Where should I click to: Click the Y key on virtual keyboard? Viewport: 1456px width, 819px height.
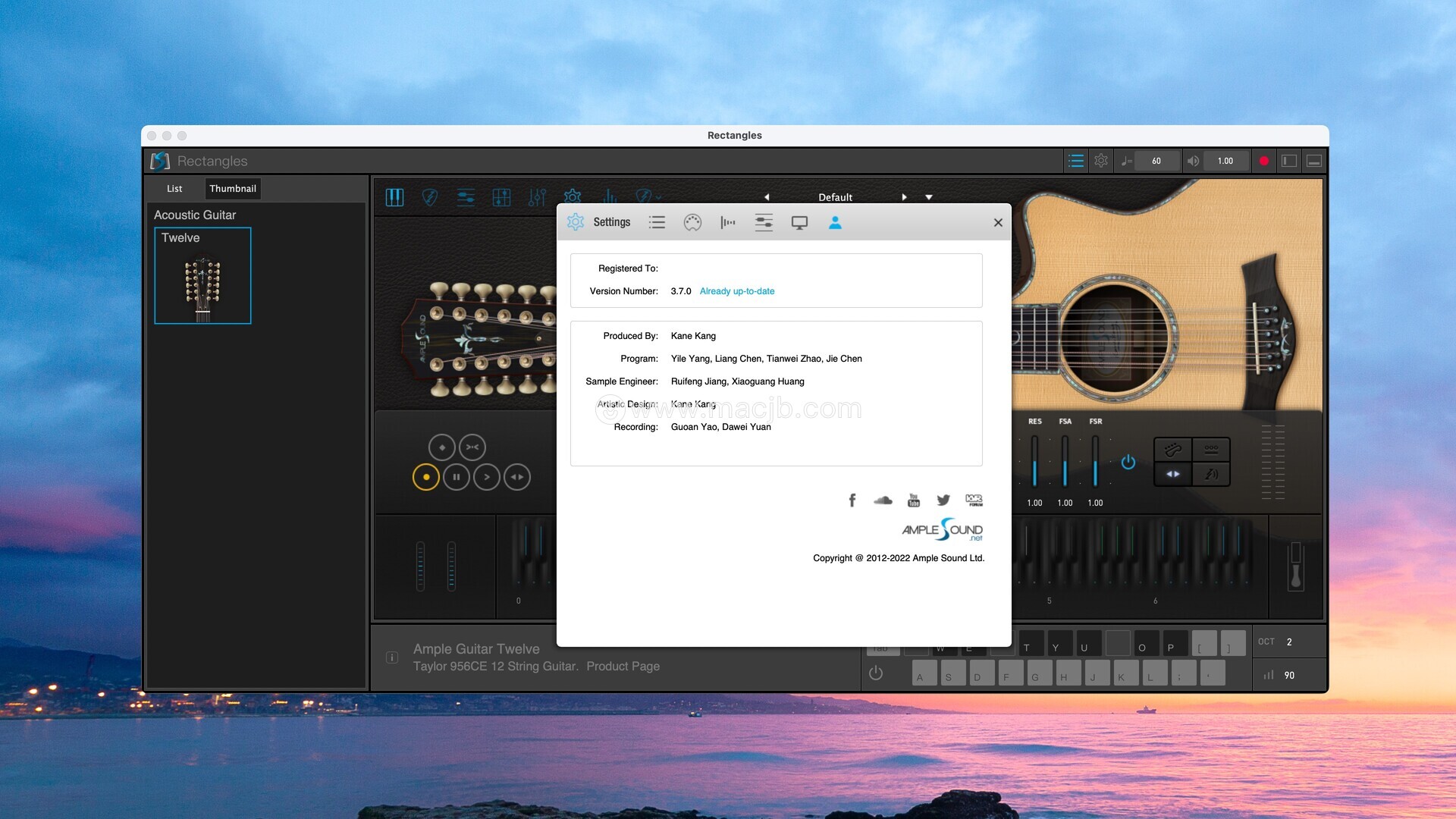(1059, 644)
